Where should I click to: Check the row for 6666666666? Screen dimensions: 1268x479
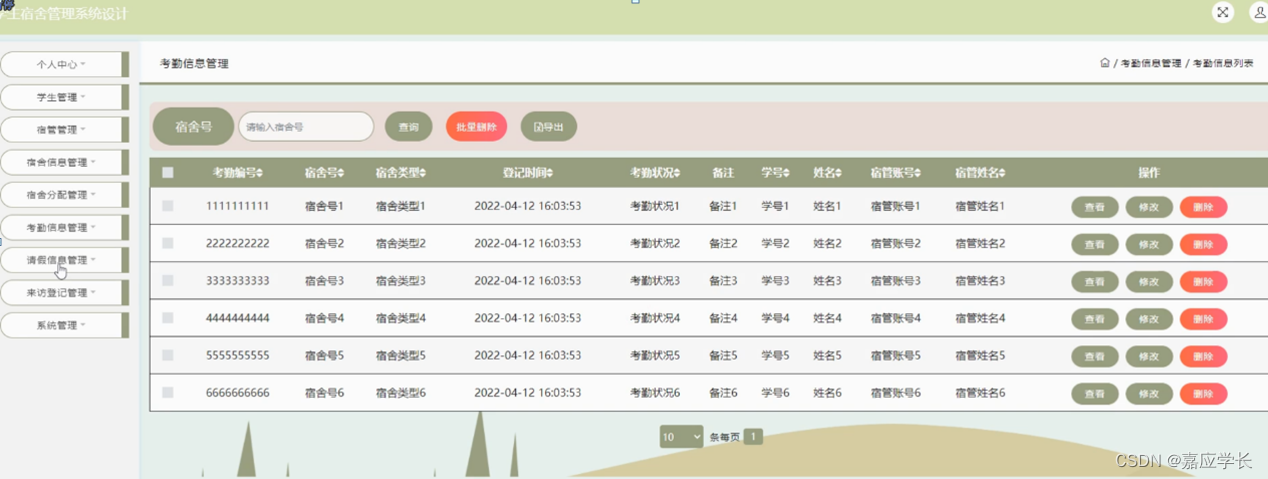(168, 393)
